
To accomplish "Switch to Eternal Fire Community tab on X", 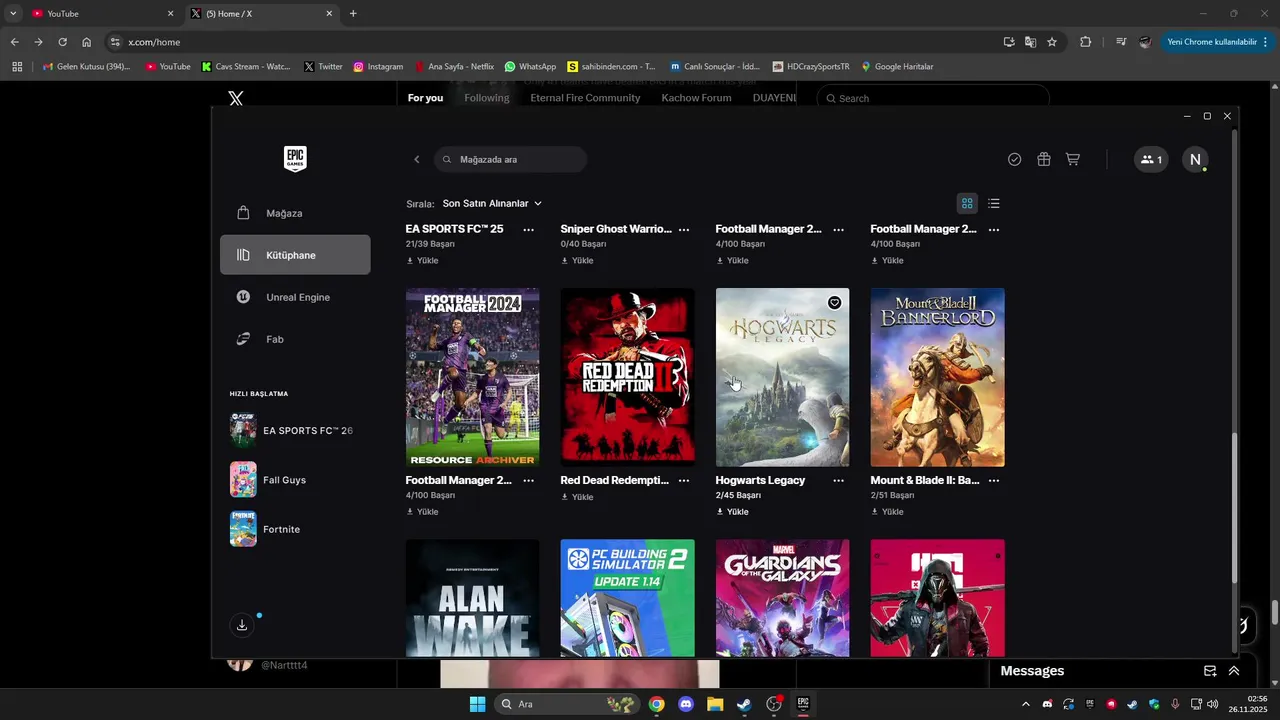I will [585, 98].
